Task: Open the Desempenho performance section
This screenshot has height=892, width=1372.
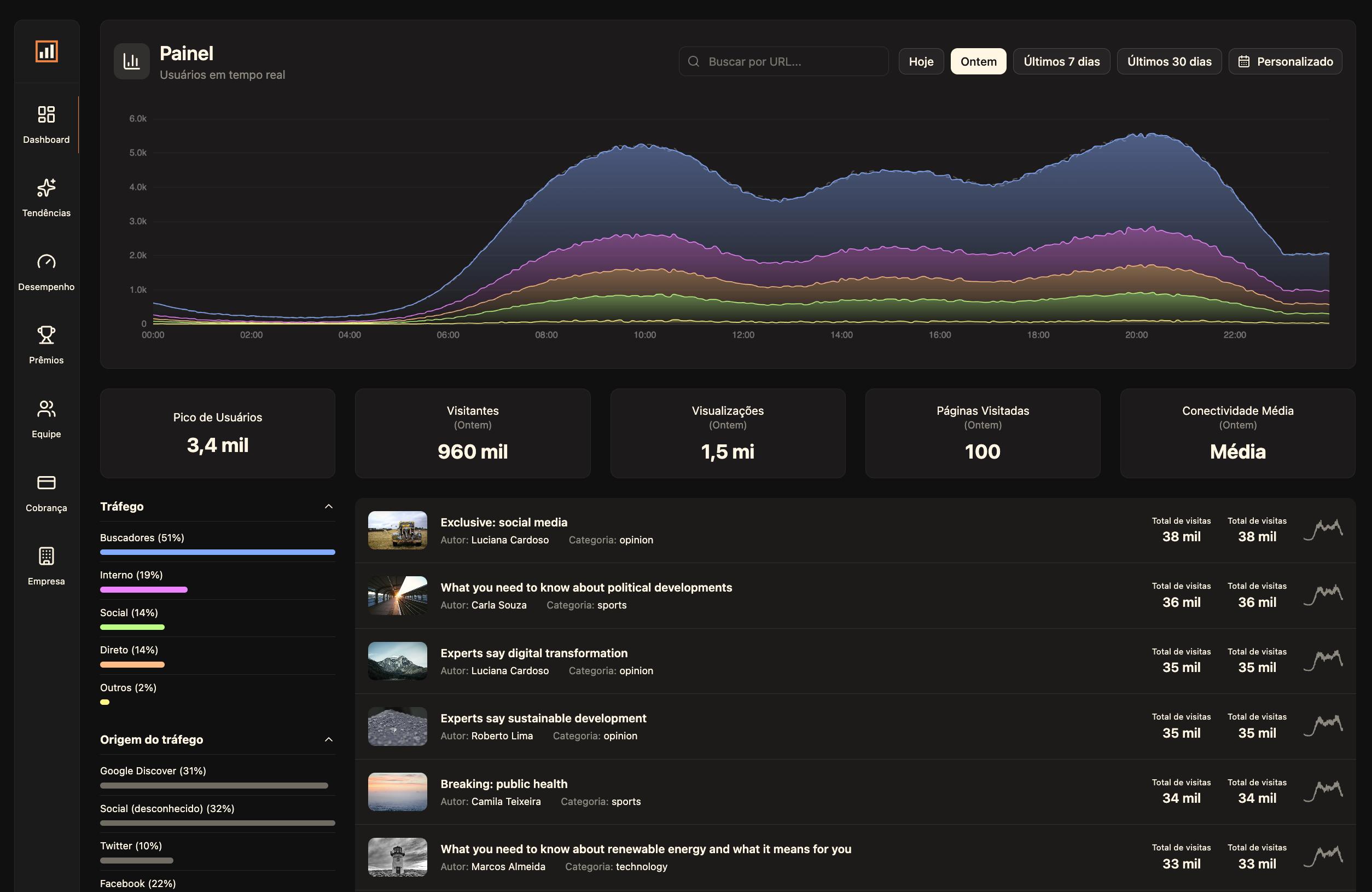Action: [46, 271]
